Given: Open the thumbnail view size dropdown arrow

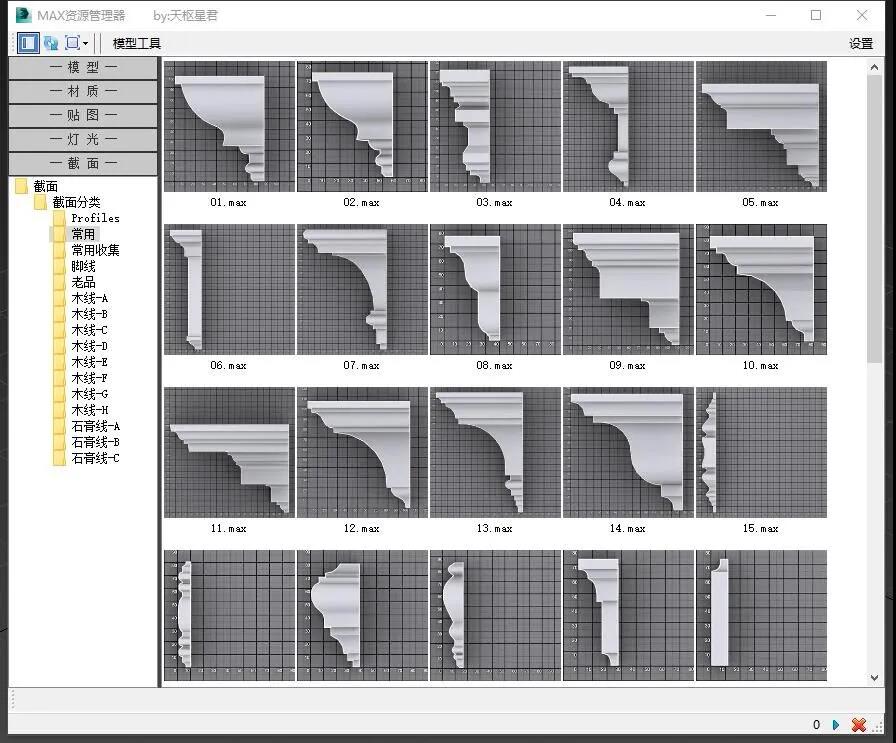Looking at the screenshot, I should coord(86,43).
